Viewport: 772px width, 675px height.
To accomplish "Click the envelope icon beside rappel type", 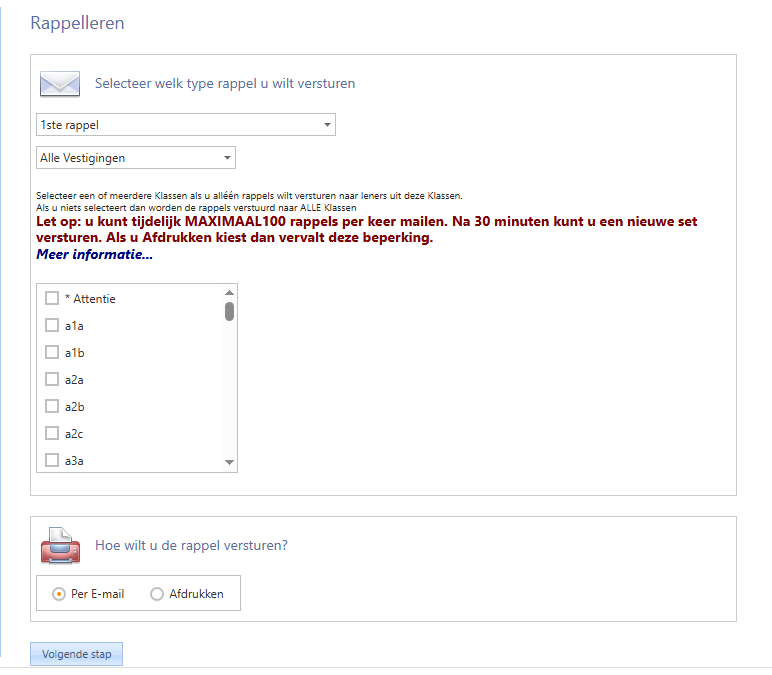I will point(59,83).
